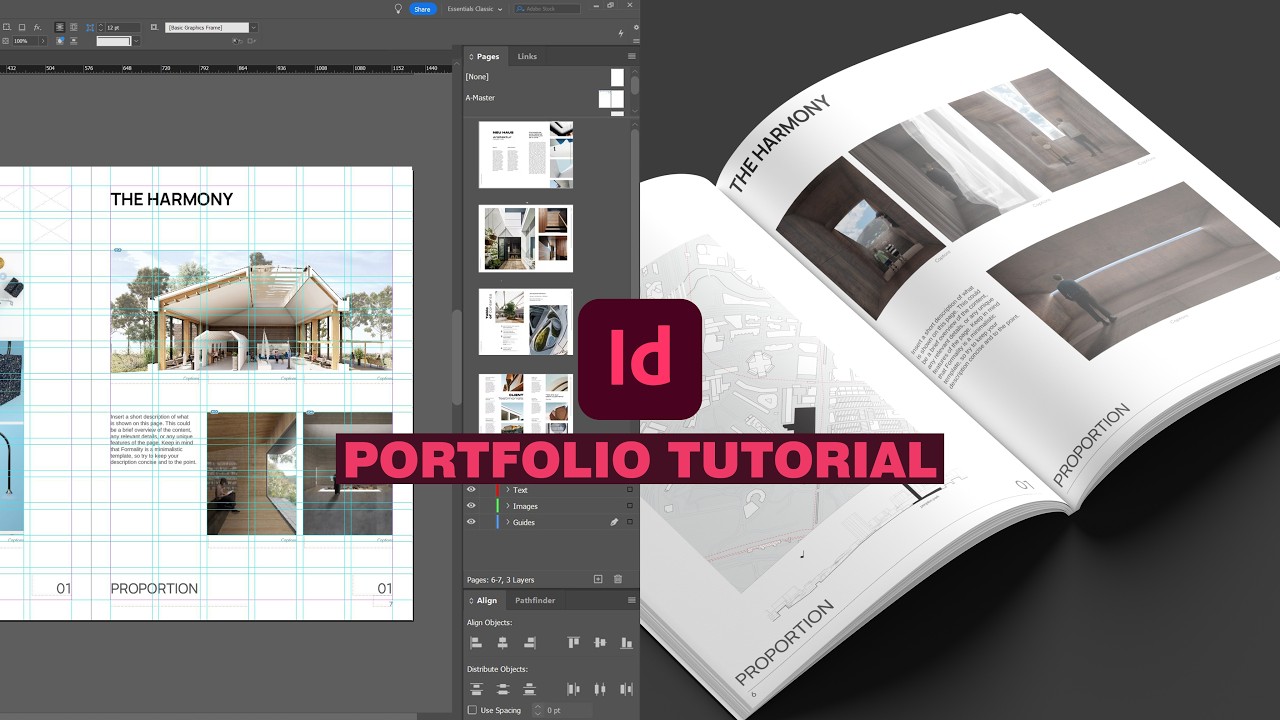The width and height of the screenshot is (1280, 720).
Task: Open the Pages panel menu icon
Action: coord(631,56)
